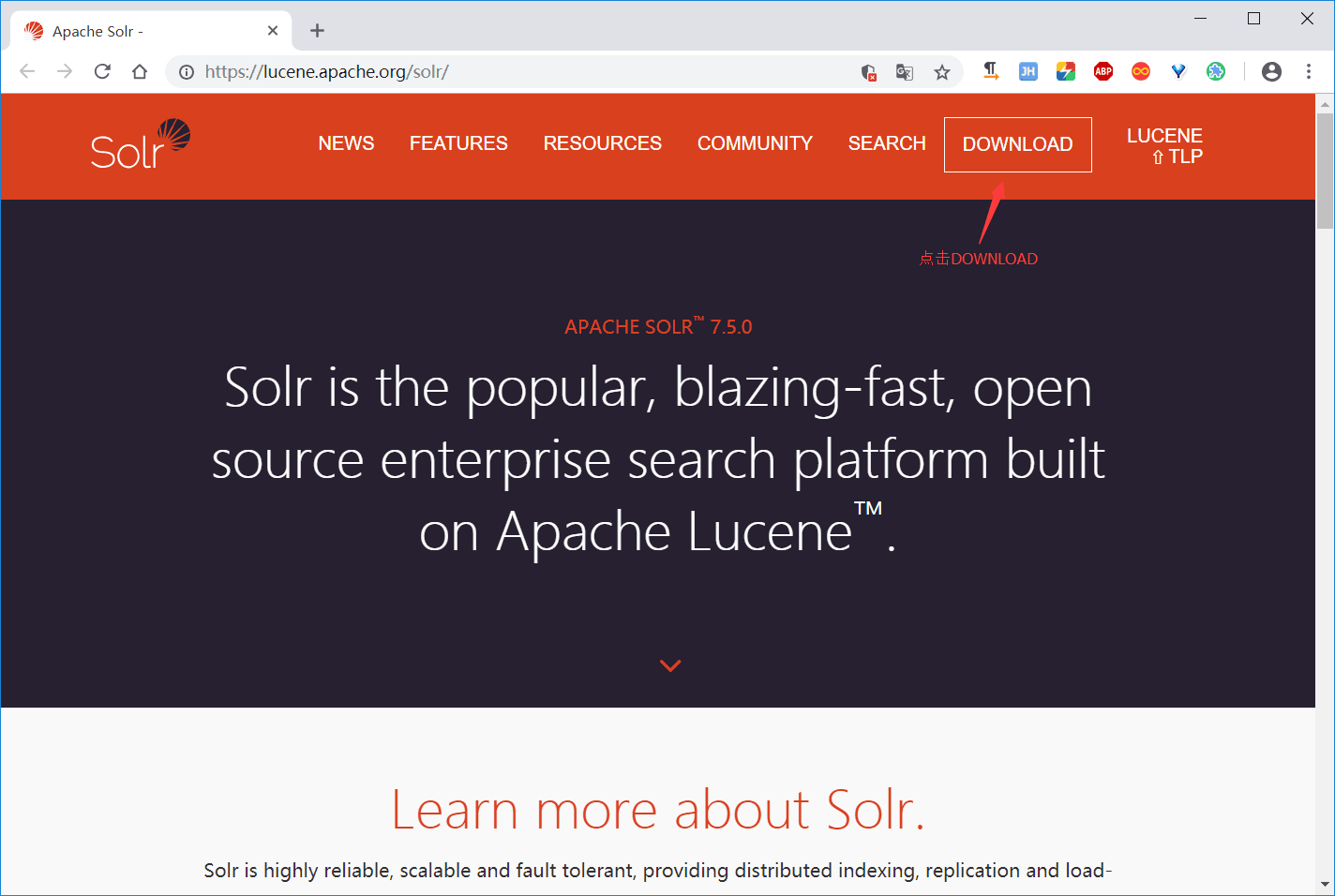Focus the browser address bar
1335x896 pixels.
click(469, 71)
